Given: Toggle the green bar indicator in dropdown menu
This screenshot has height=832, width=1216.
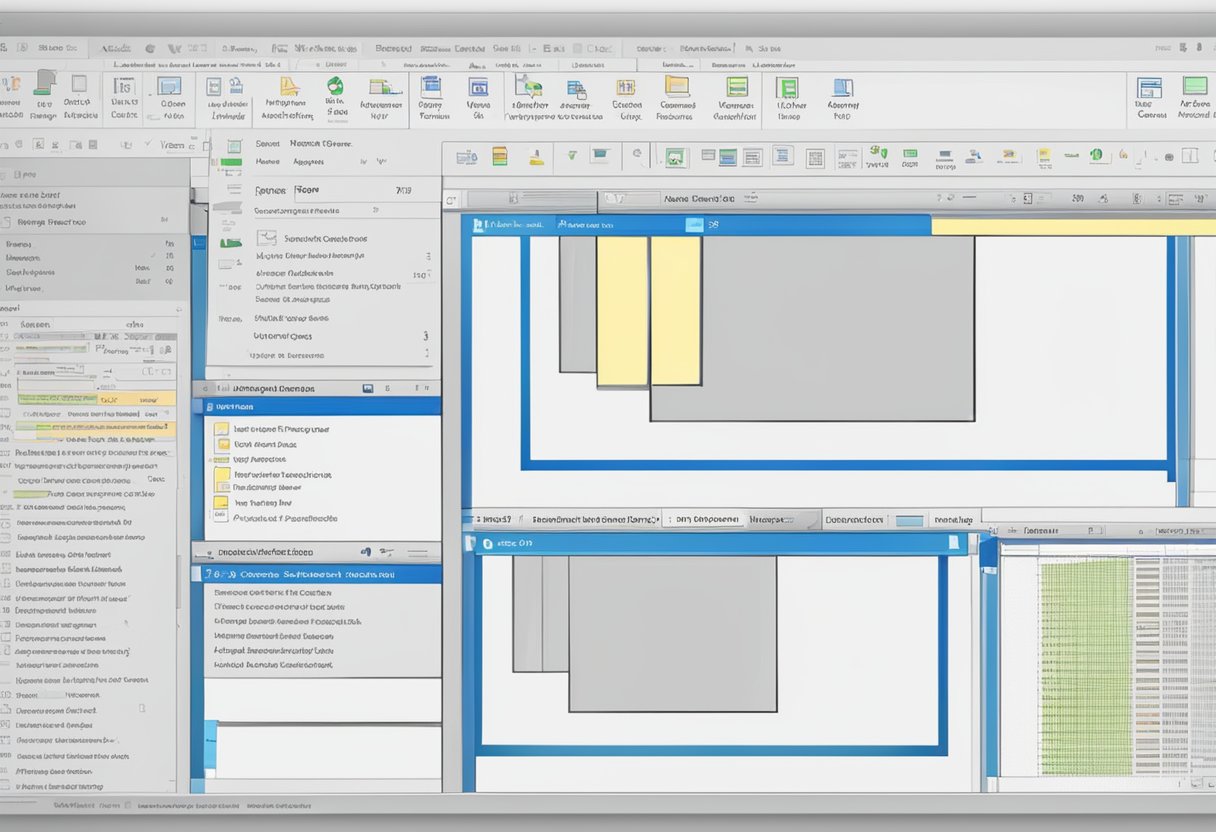Looking at the screenshot, I should pos(231,162).
